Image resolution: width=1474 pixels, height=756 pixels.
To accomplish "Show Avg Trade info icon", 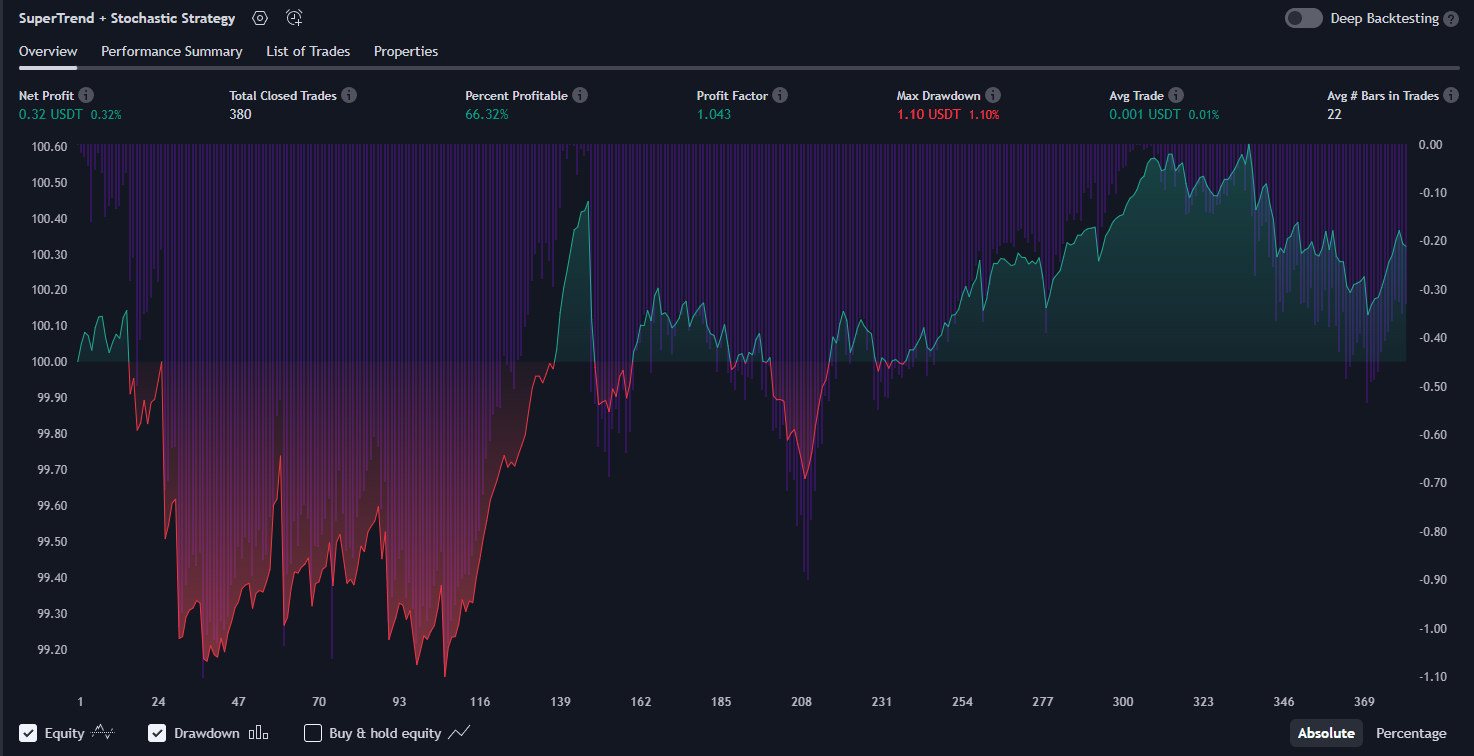I will pos(1176,95).
